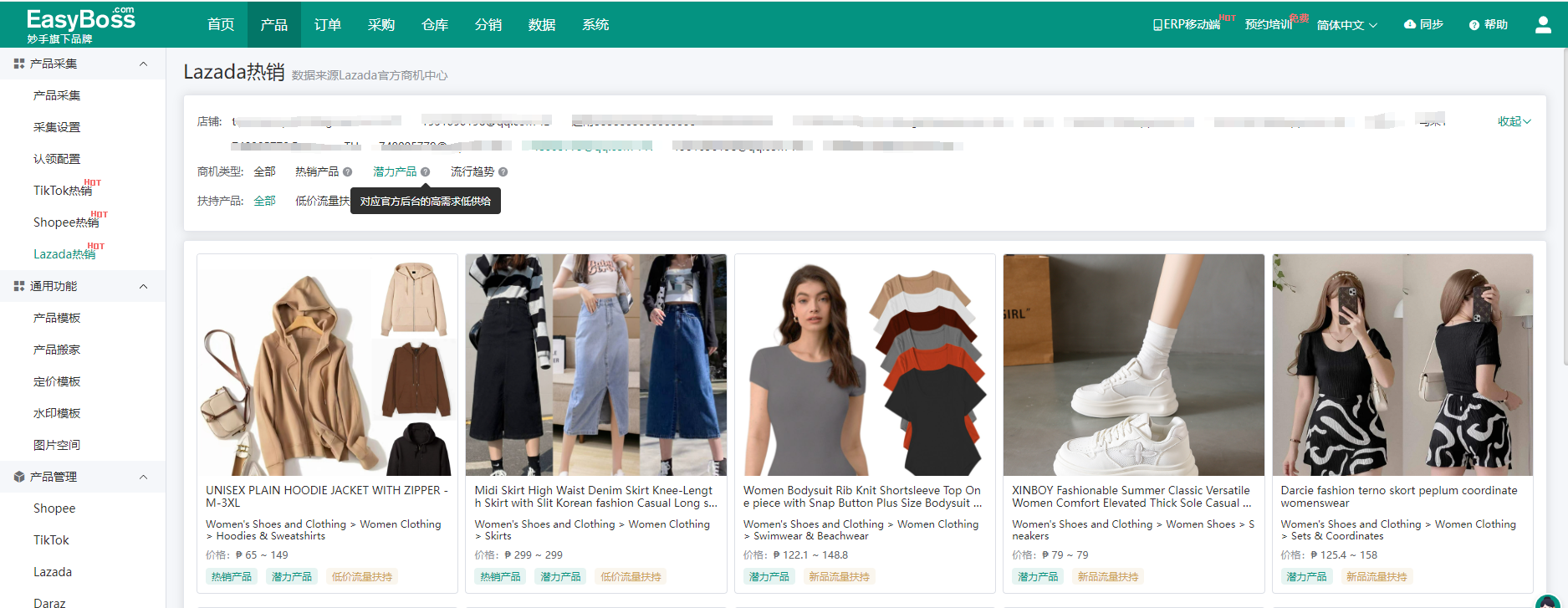The width and height of the screenshot is (1568, 608).
Task: Select the 全部 filter for 商机类型
Action: [x=264, y=172]
